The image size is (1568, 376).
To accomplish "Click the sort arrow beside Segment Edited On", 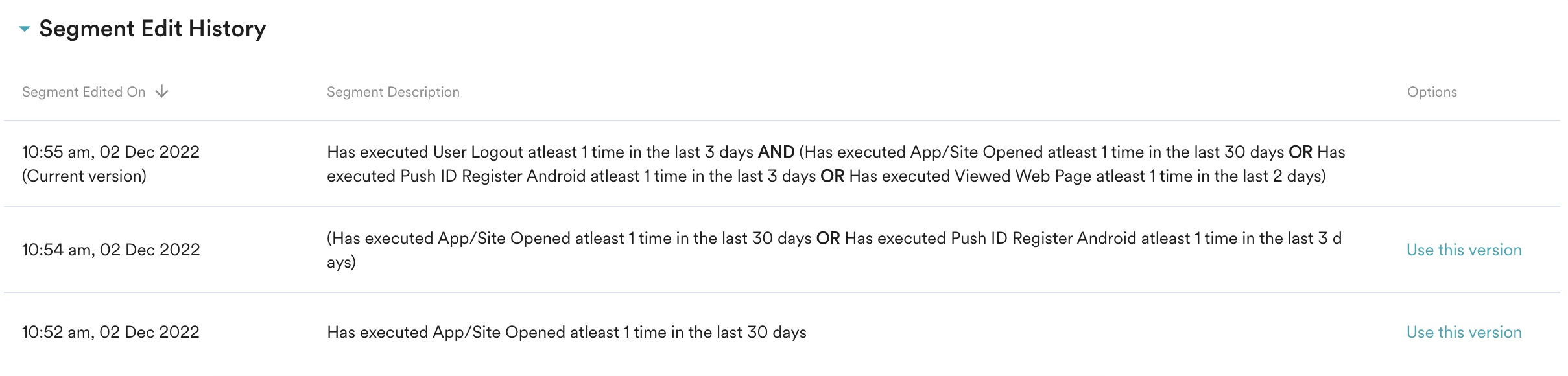I will 162,92.
